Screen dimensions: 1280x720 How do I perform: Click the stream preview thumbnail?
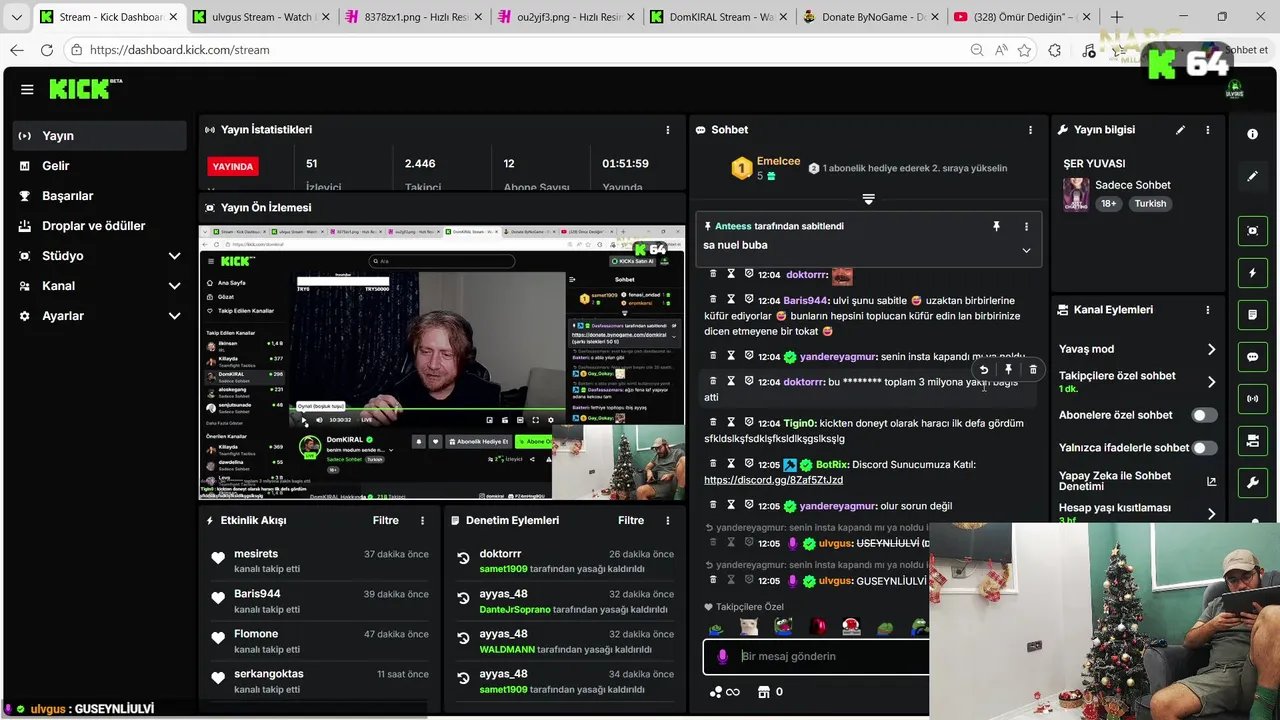tap(442, 362)
